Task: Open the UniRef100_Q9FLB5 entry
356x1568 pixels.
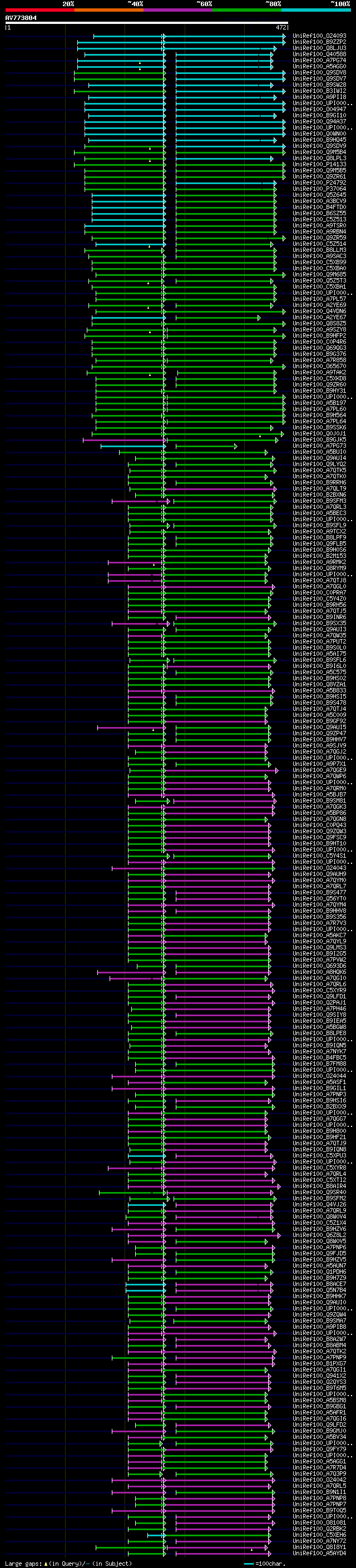Action: point(319,543)
